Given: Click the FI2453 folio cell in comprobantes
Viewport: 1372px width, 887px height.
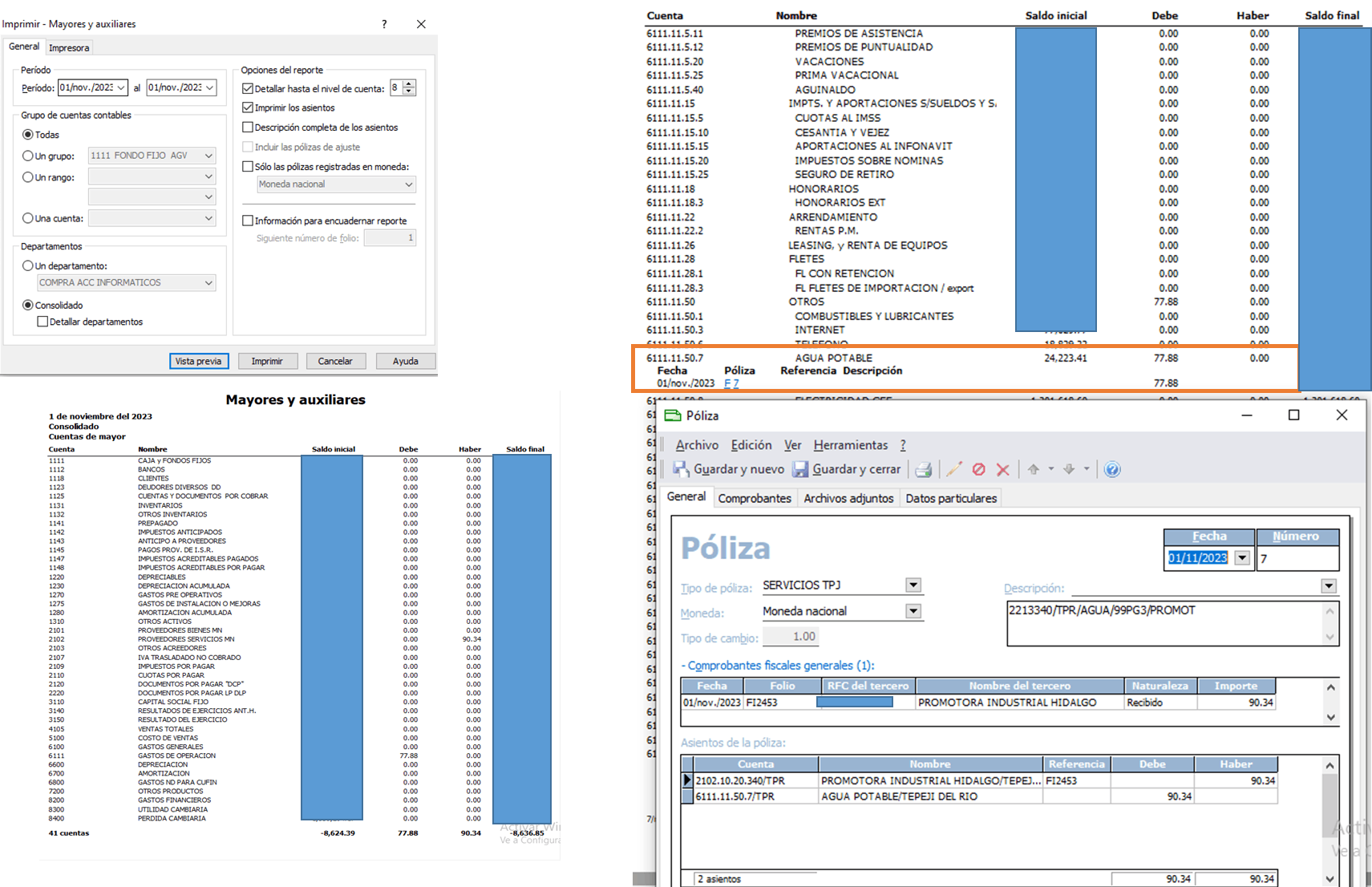Looking at the screenshot, I should [x=783, y=703].
